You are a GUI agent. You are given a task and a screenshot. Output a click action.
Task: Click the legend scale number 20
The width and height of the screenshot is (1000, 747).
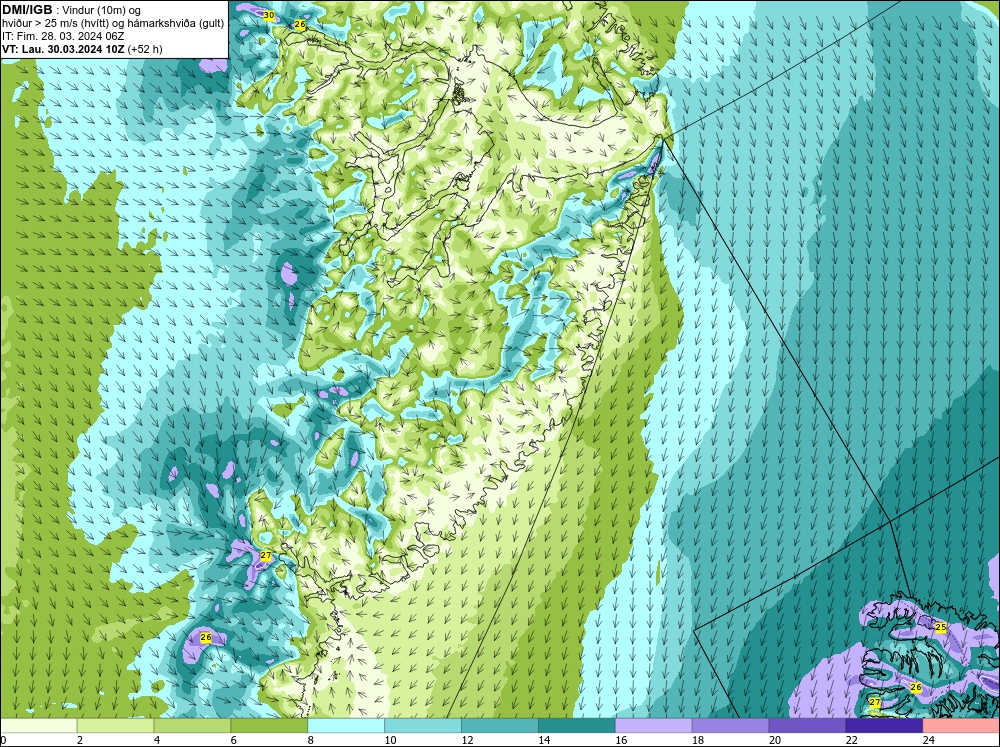[775, 740]
